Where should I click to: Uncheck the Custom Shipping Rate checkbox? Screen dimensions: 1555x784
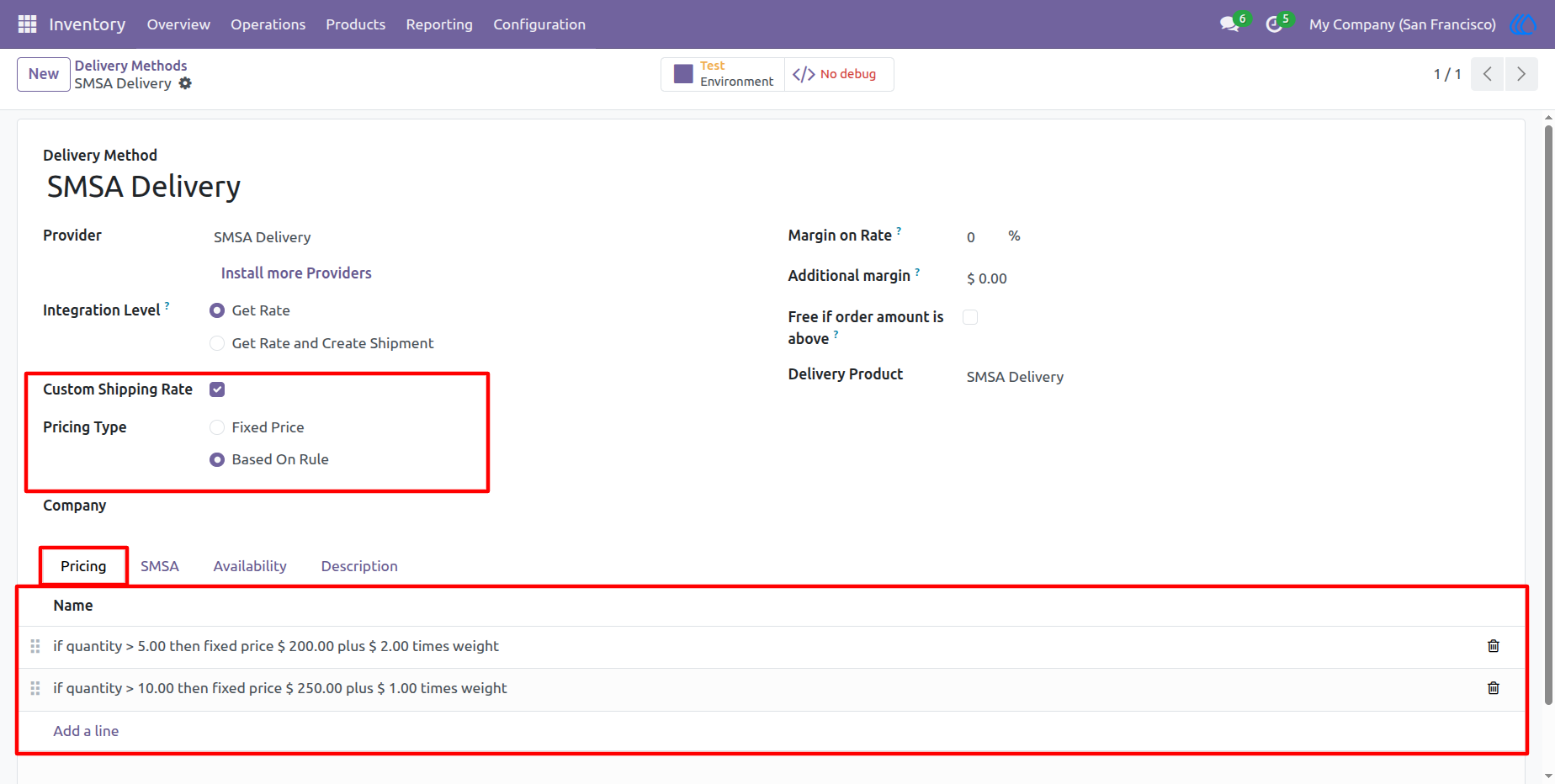pos(217,389)
